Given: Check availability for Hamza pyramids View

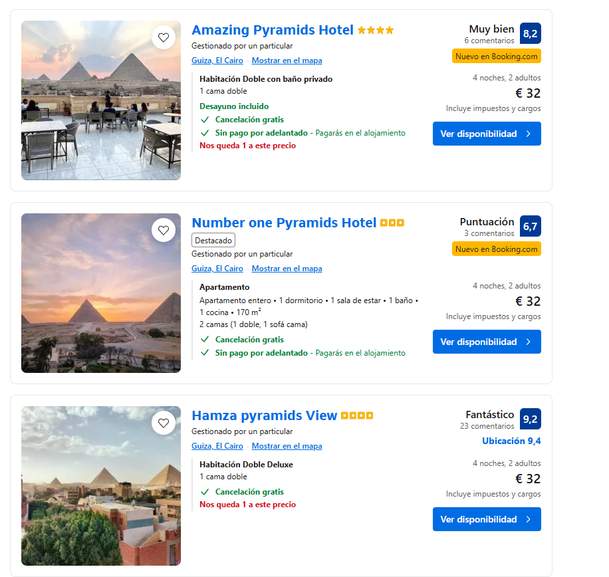Looking at the screenshot, I should pos(487,519).
